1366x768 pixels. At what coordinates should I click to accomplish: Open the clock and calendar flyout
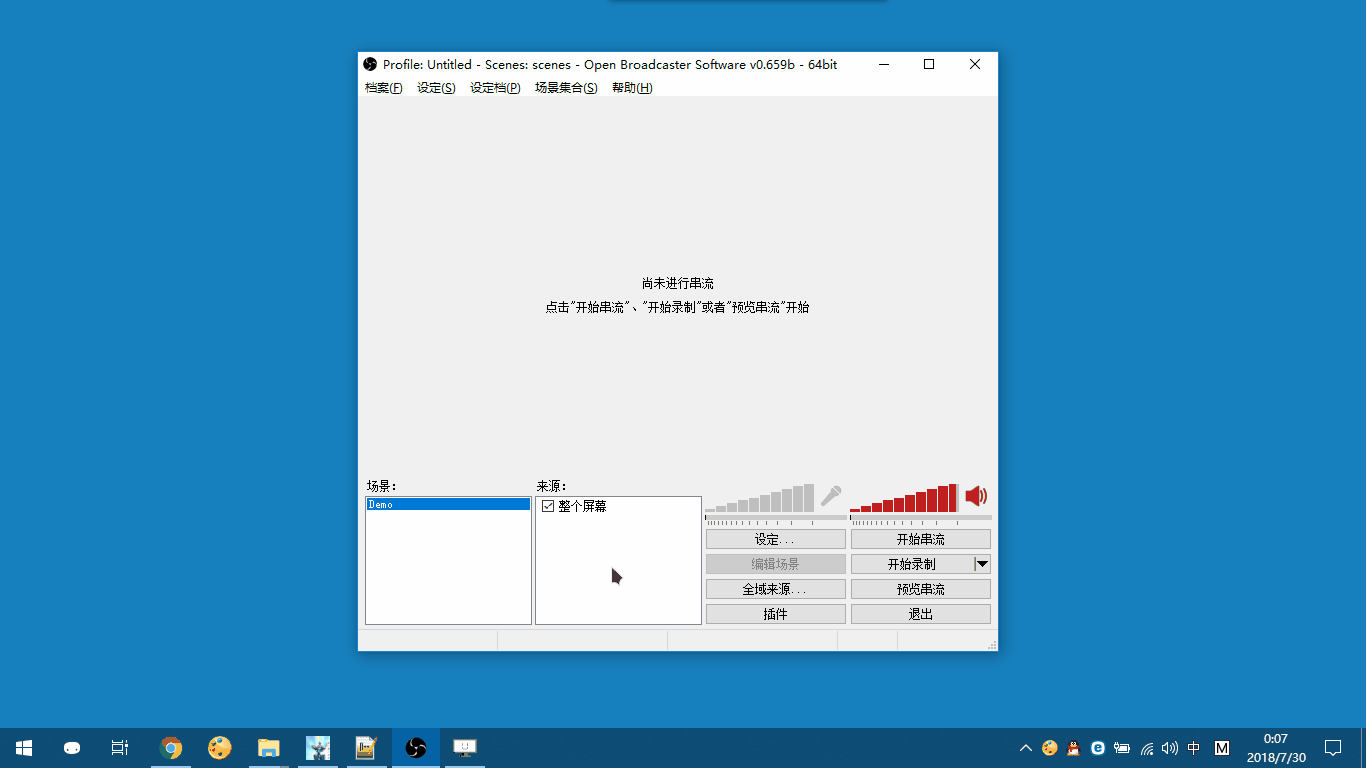click(1276, 748)
